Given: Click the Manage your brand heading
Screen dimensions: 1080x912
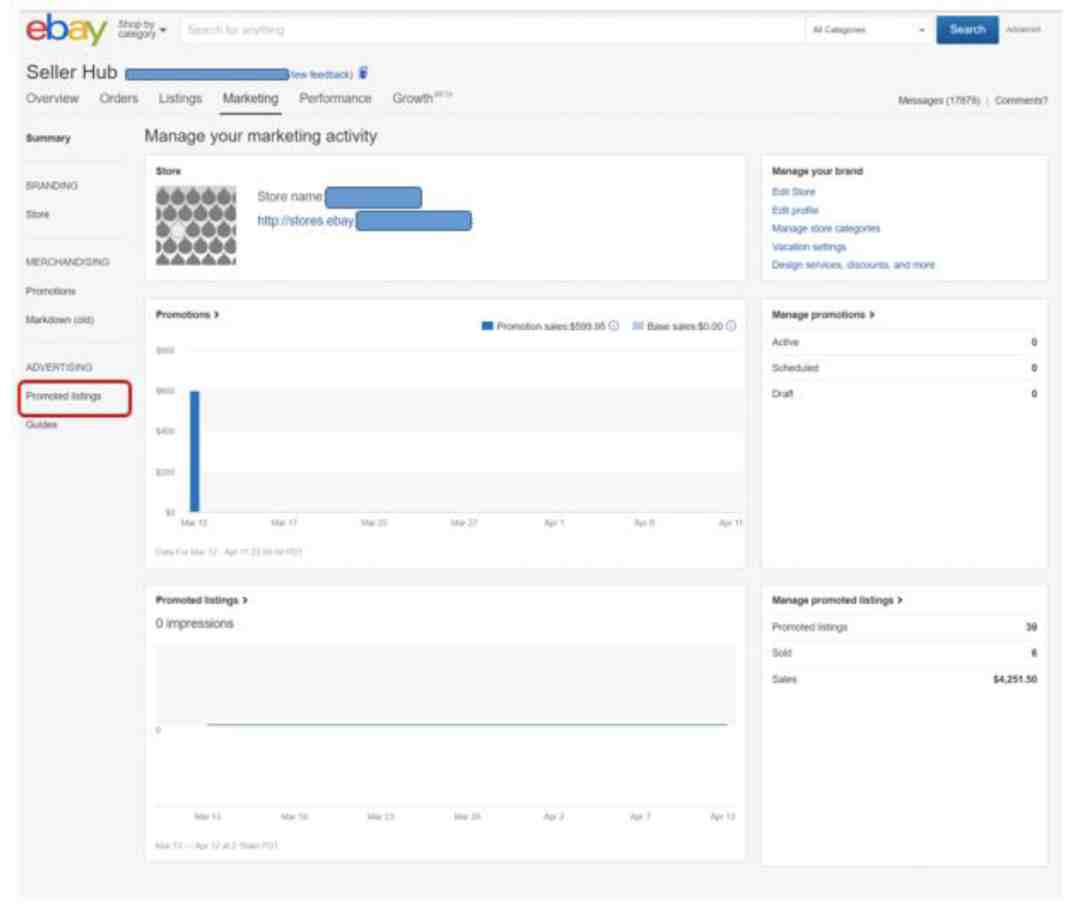Looking at the screenshot, I should pyautogui.click(x=817, y=171).
